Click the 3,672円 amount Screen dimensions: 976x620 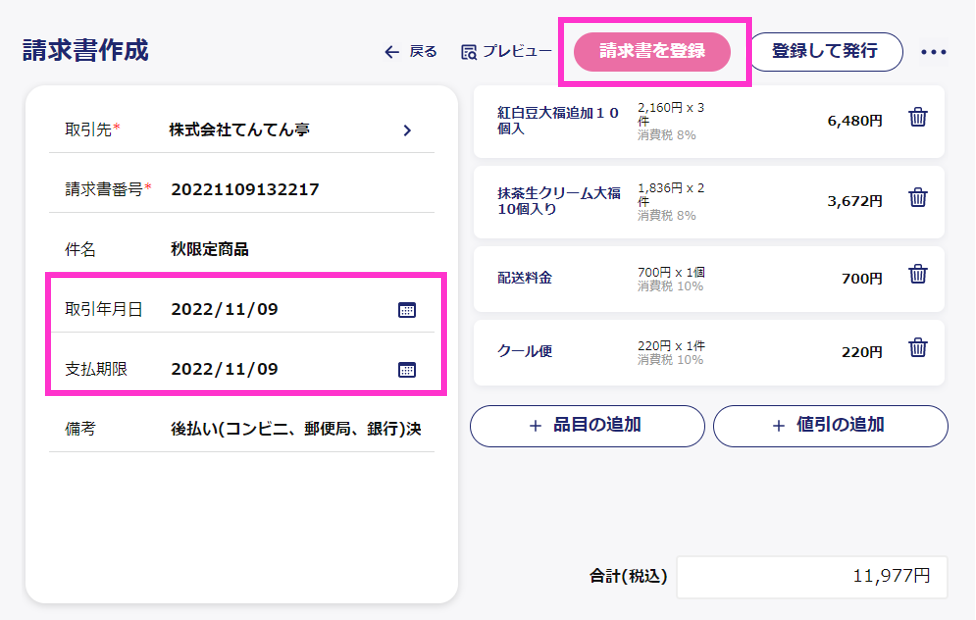tap(855, 201)
